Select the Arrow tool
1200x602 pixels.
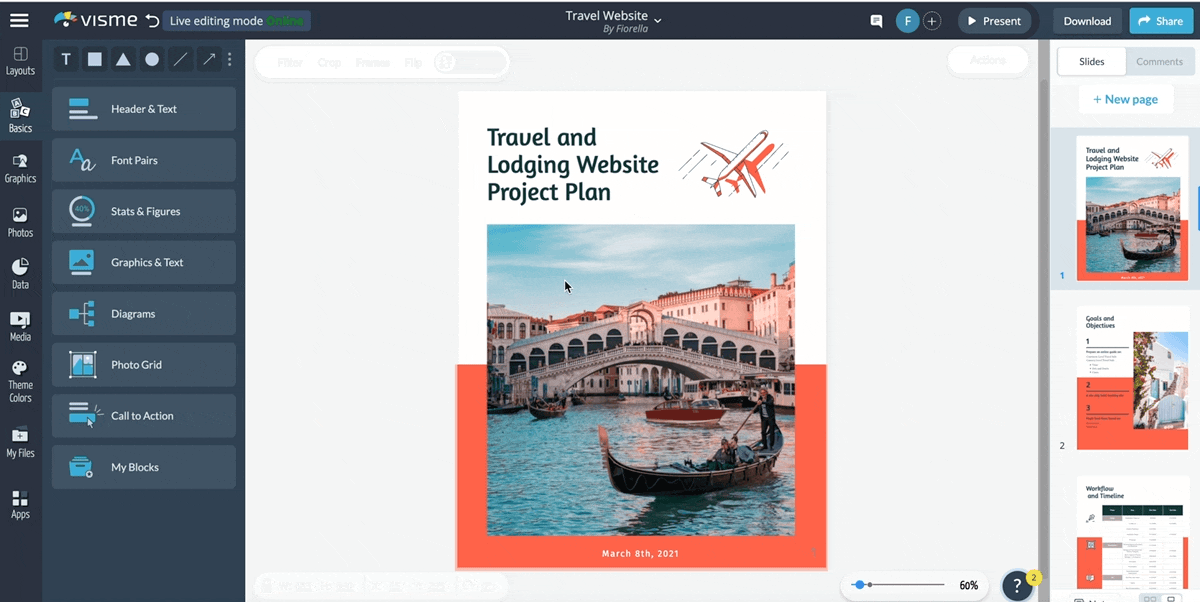[x=208, y=59]
